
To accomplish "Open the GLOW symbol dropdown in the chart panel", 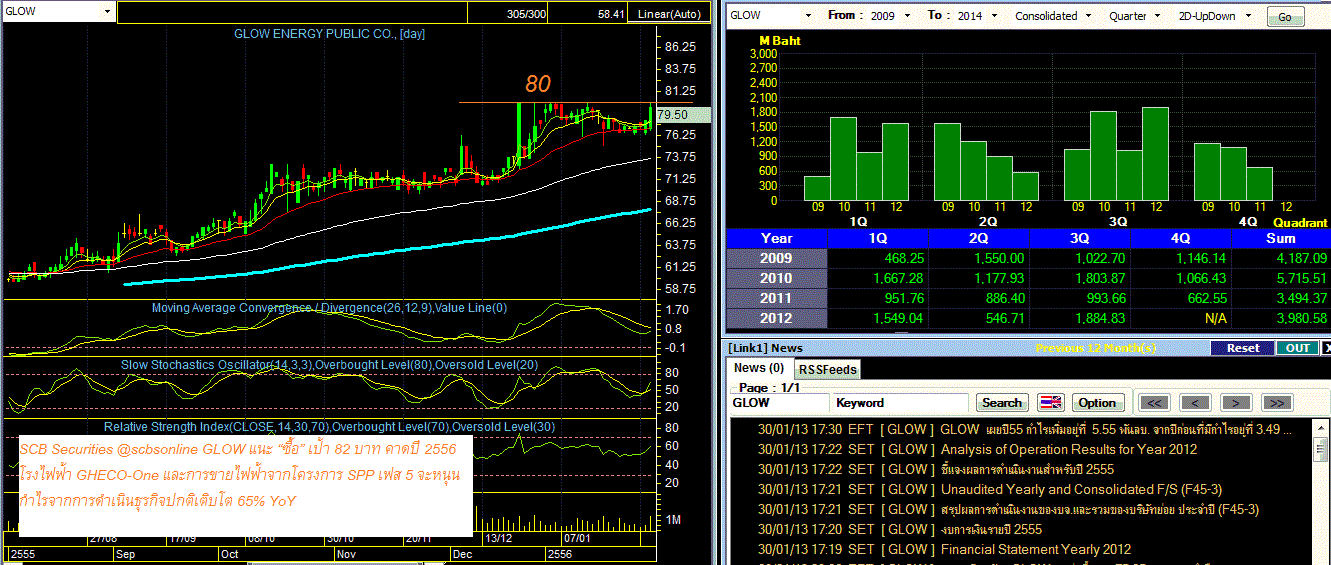I will tap(107, 13).
